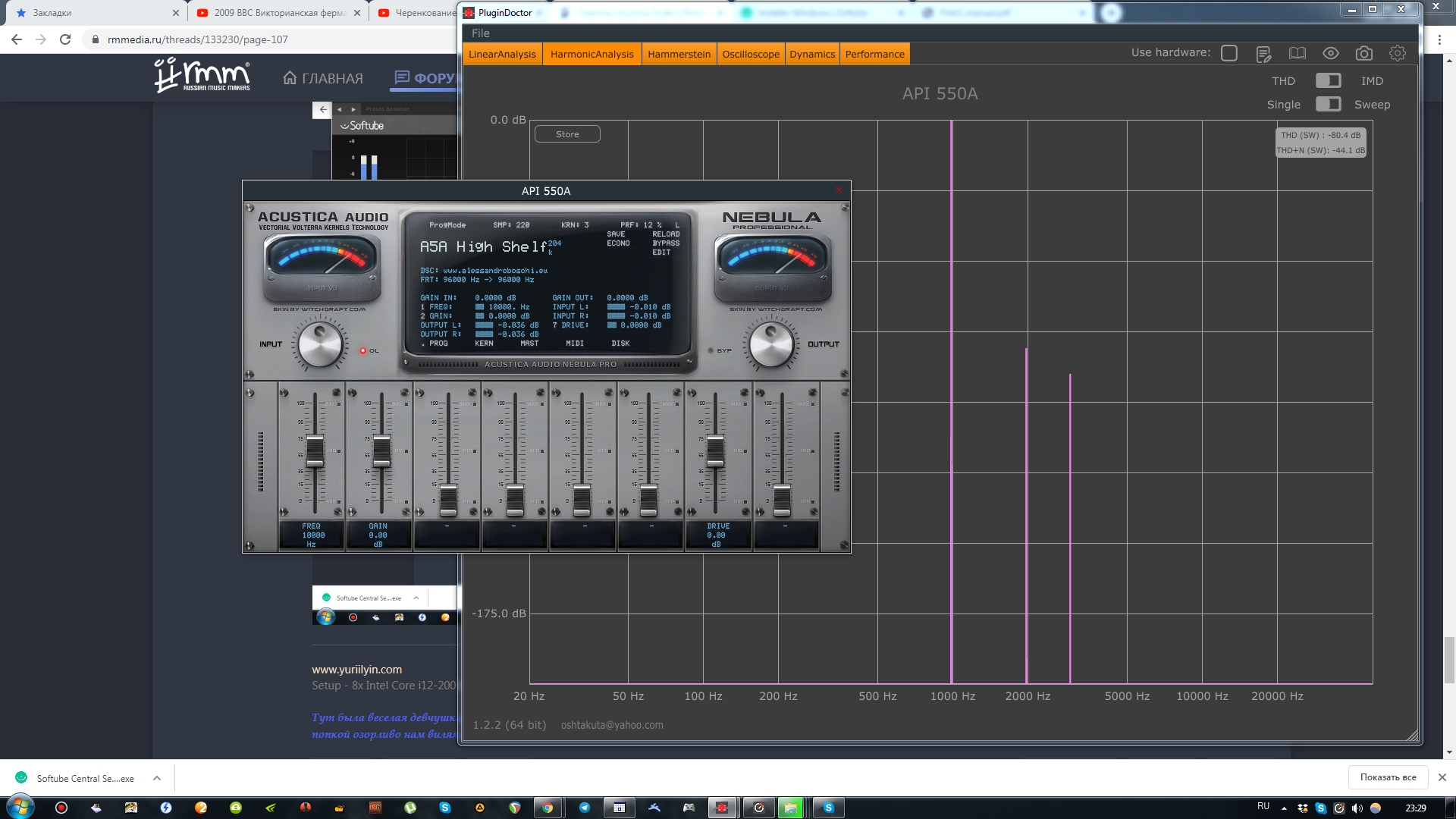Viewport: 1456px width, 819px height.
Task: Click SAVE on the Nebula display
Action: point(616,234)
